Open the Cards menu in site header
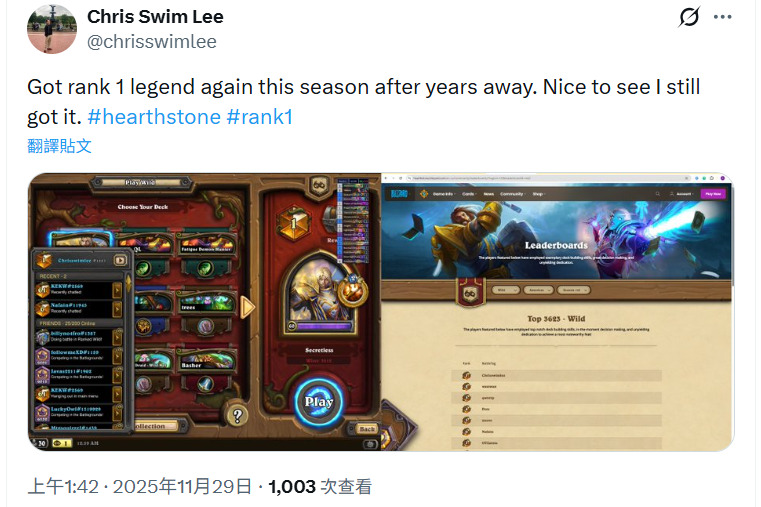 coord(469,194)
